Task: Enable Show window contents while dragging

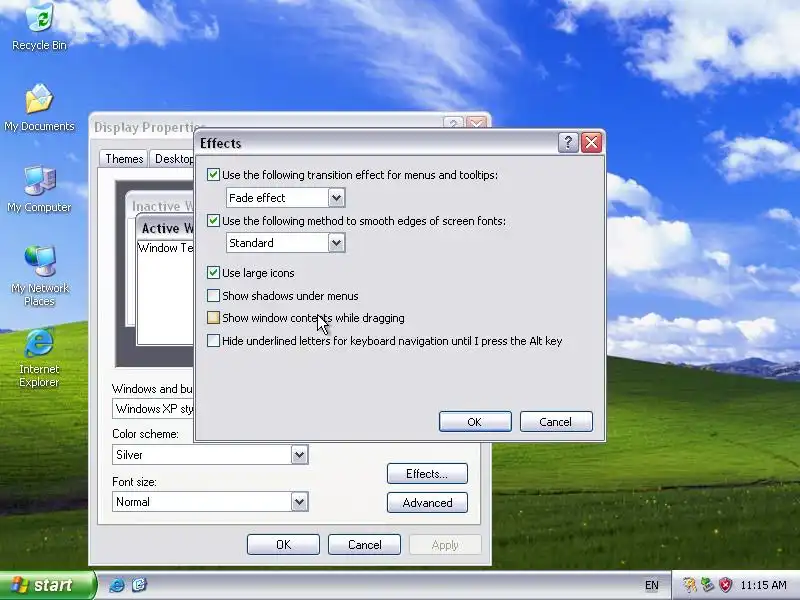Action: click(x=213, y=318)
